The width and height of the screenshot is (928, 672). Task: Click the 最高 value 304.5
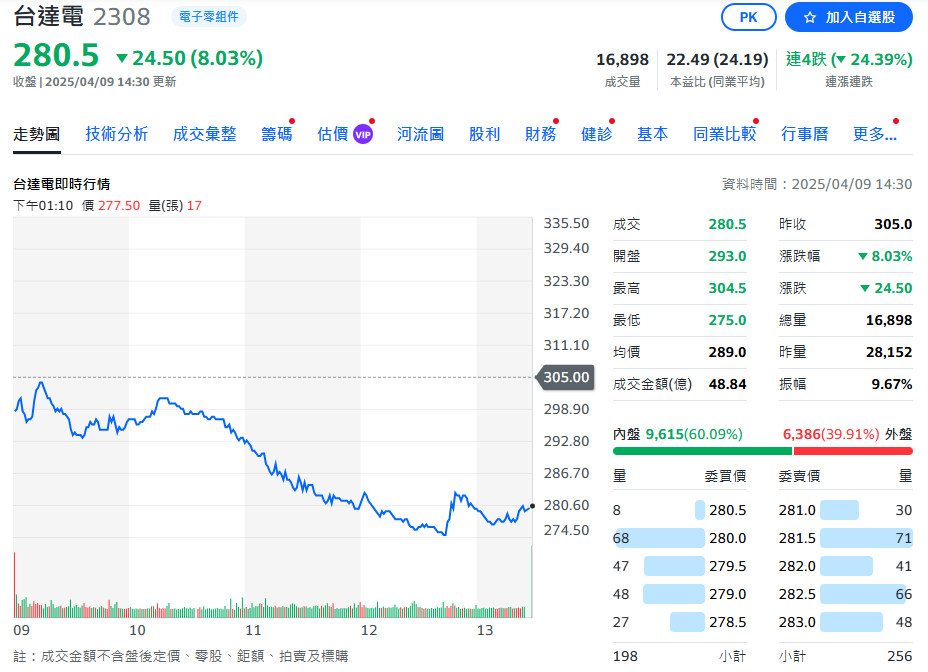(727, 288)
